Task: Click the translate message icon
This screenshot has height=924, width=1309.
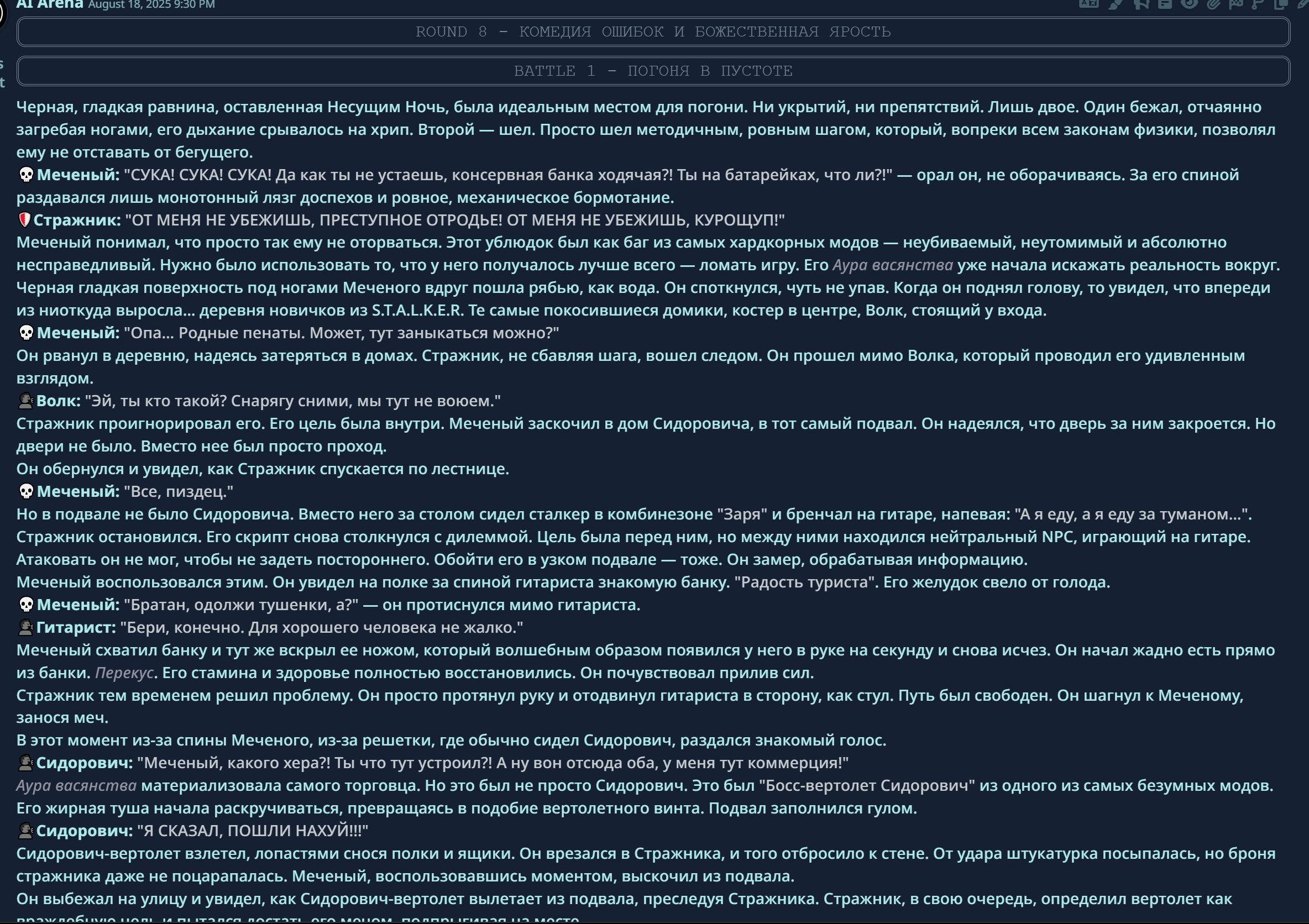Action: (x=1088, y=3)
